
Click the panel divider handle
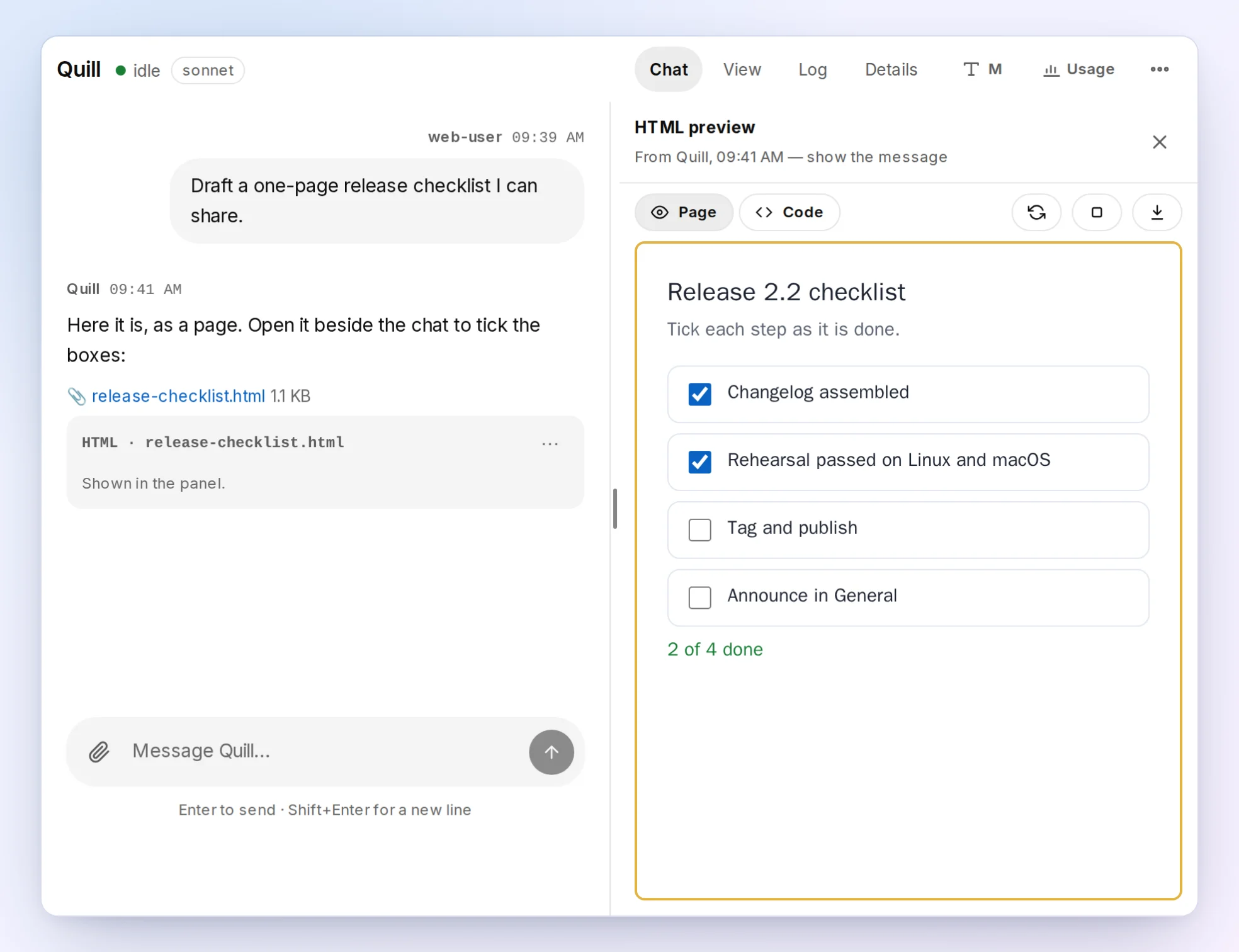(x=615, y=509)
